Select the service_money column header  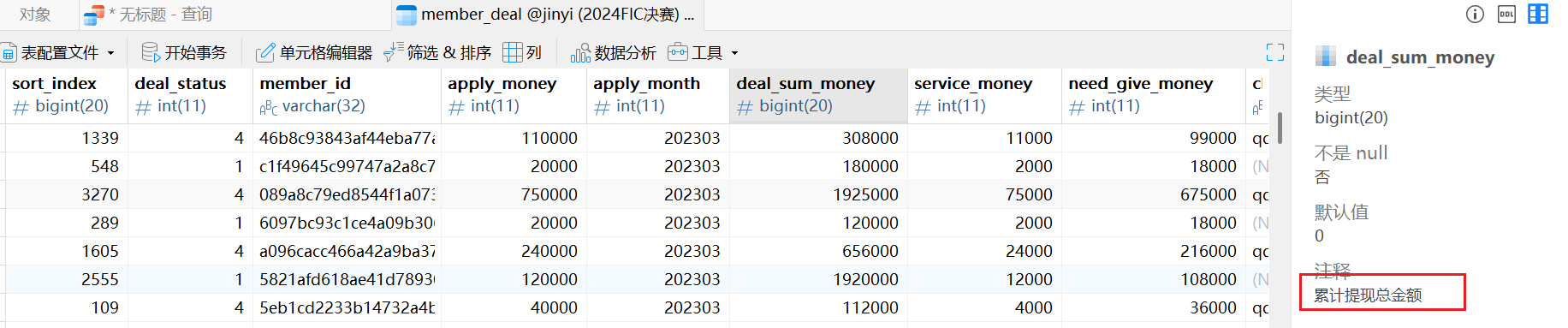pos(984,95)
